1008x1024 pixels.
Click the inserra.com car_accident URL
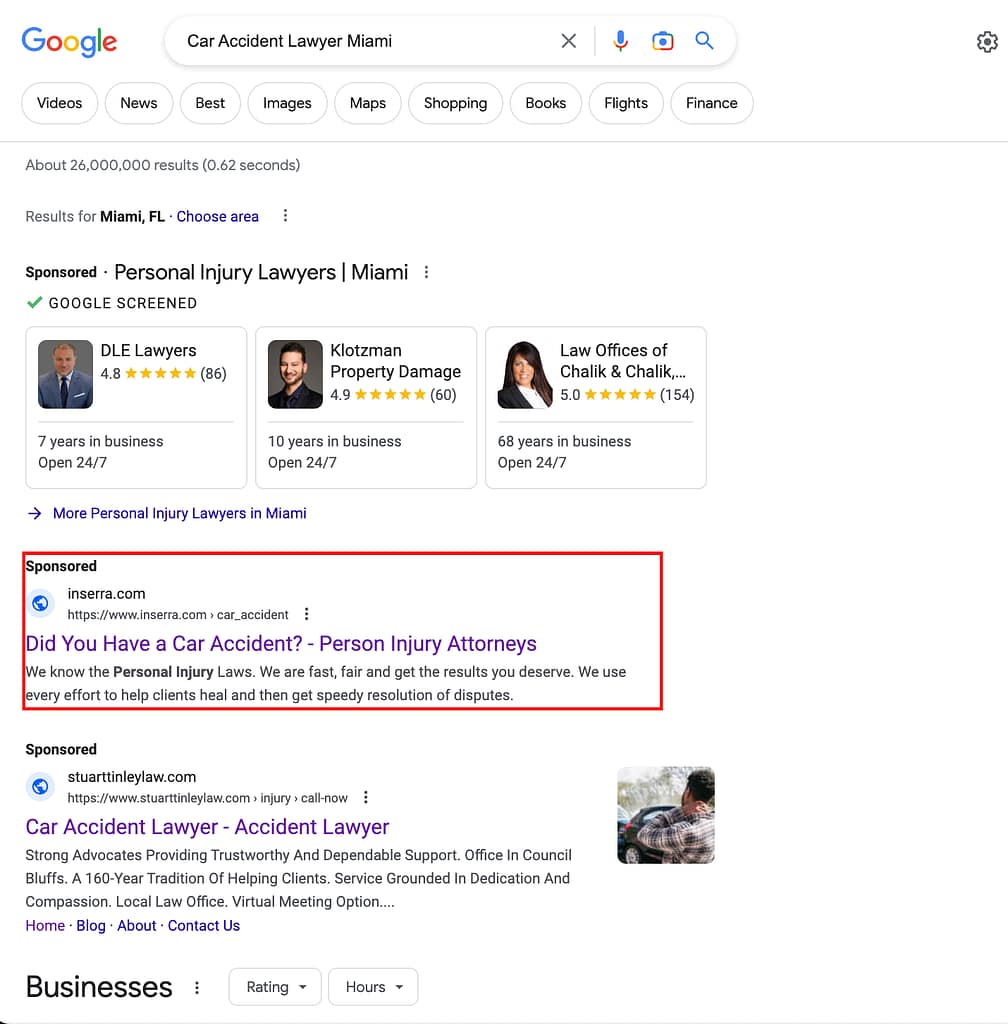(178, 615)
